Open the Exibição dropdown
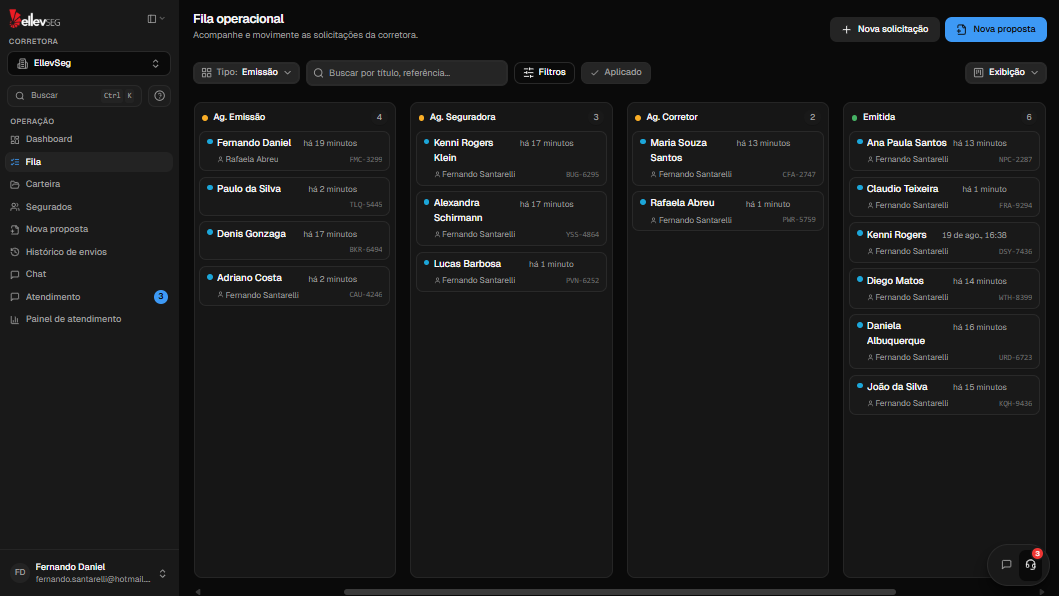 (x=1006, y=72)
